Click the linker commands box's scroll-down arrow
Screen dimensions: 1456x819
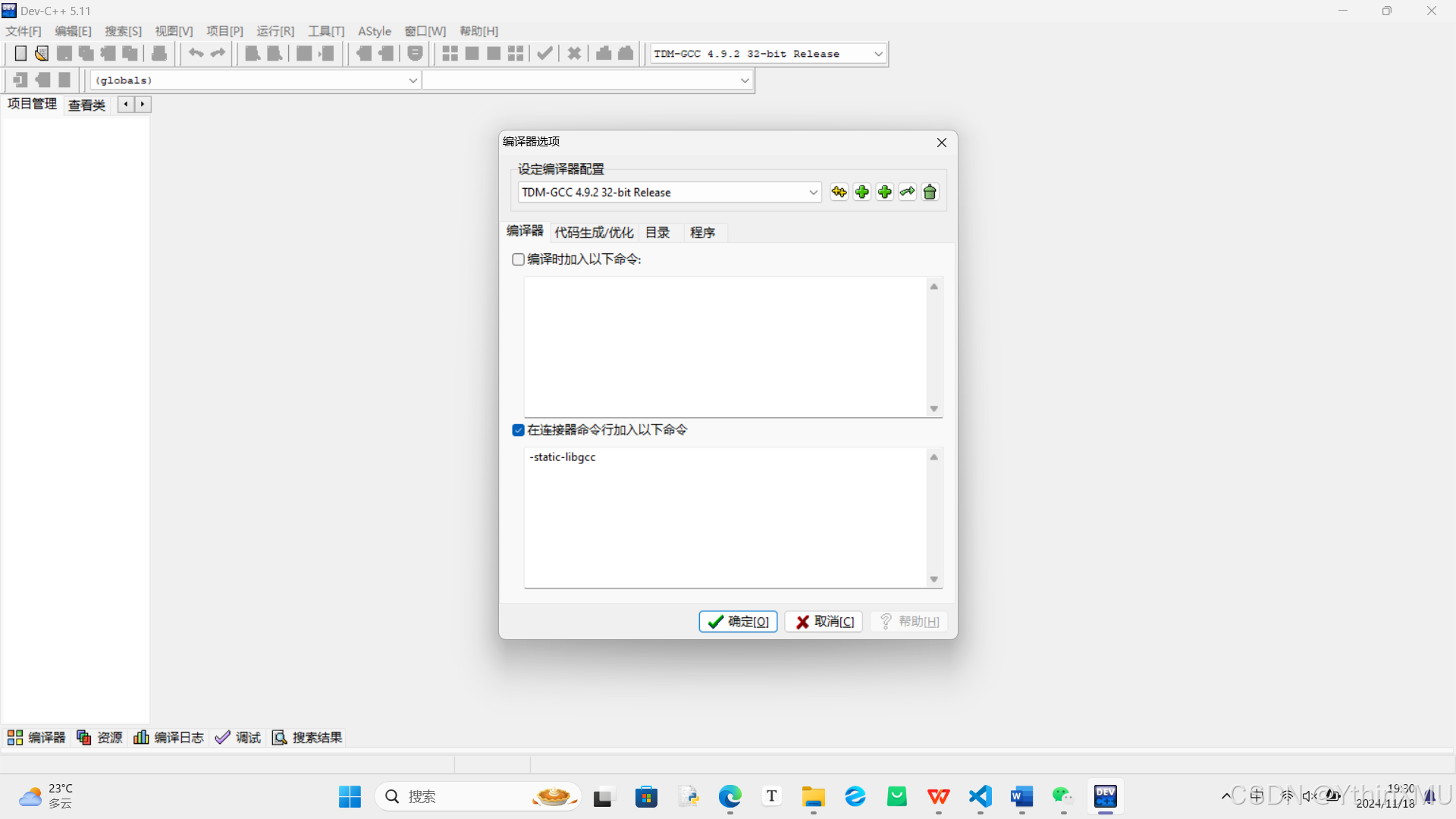(934, 580)
